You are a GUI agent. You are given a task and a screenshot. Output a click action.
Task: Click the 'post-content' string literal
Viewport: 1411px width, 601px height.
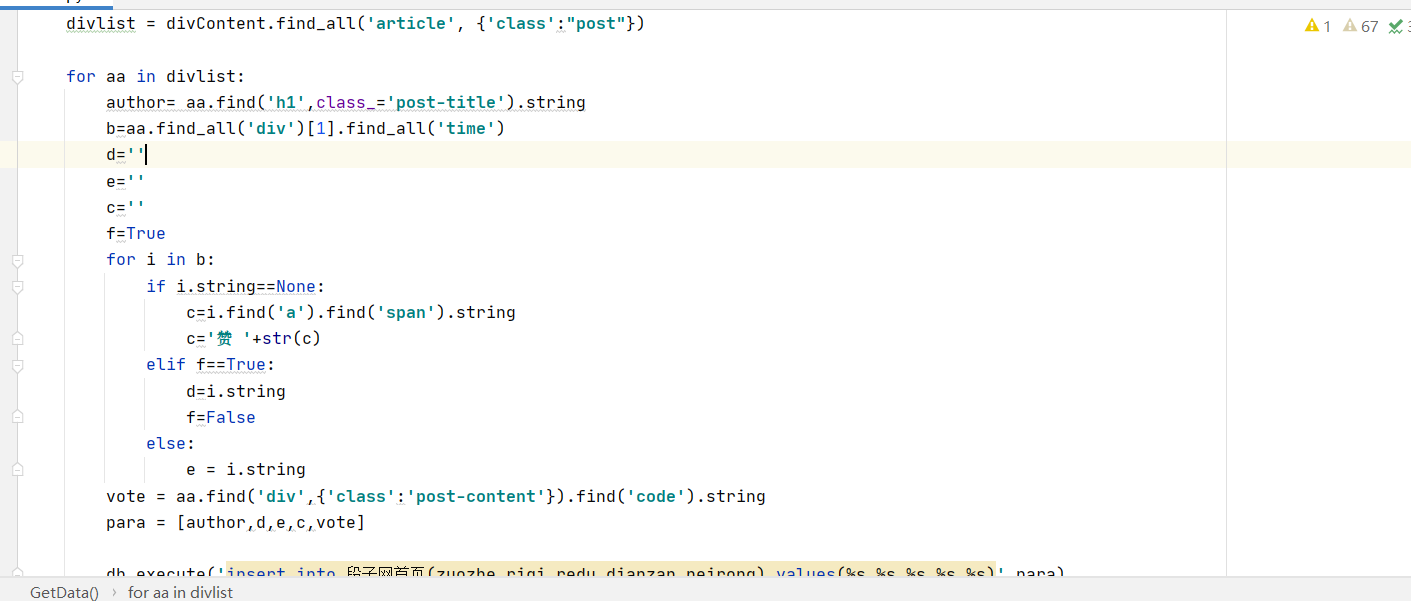pyautogui.click(x=476, y=497)
